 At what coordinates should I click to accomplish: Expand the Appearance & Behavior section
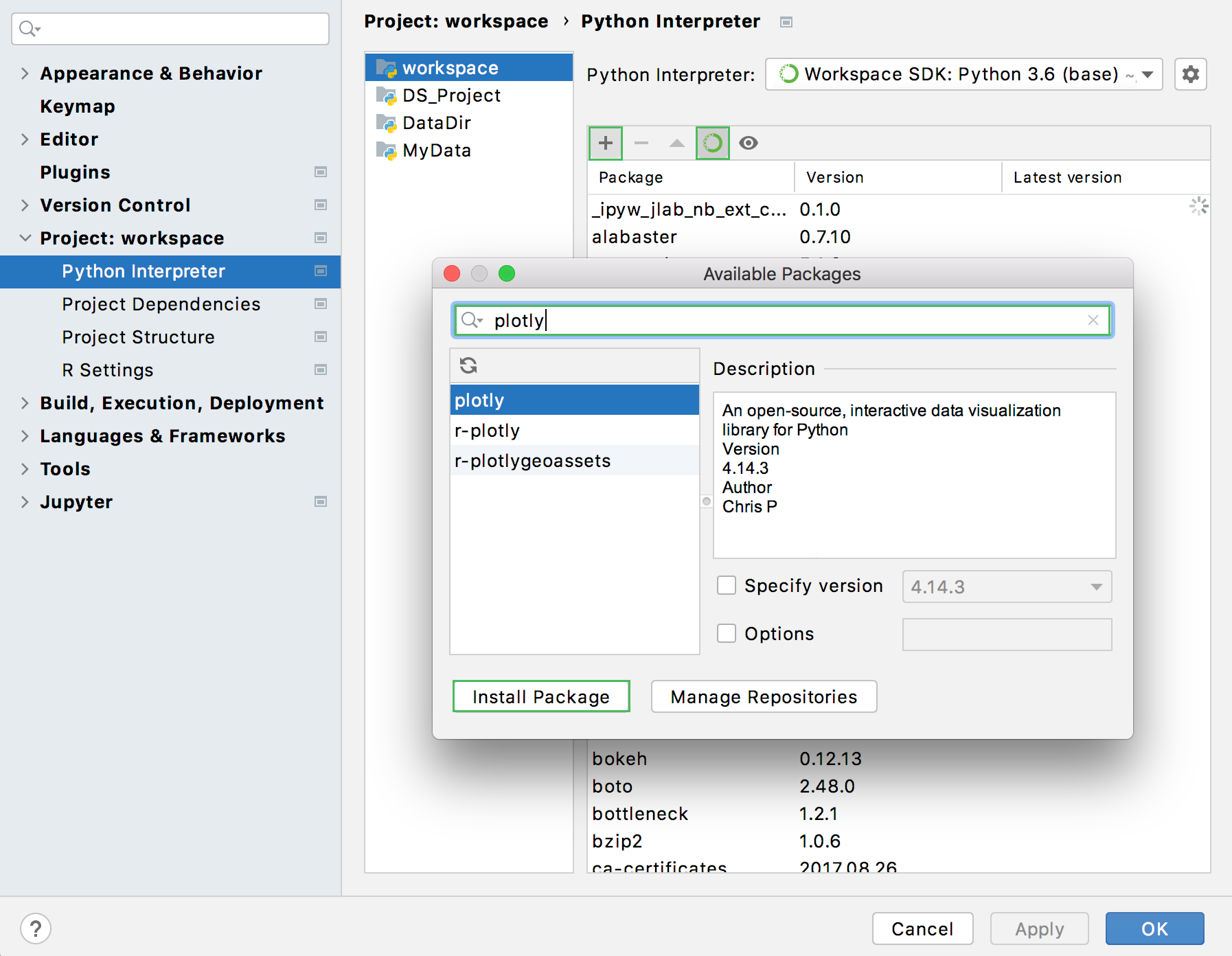tap(25, 73)
